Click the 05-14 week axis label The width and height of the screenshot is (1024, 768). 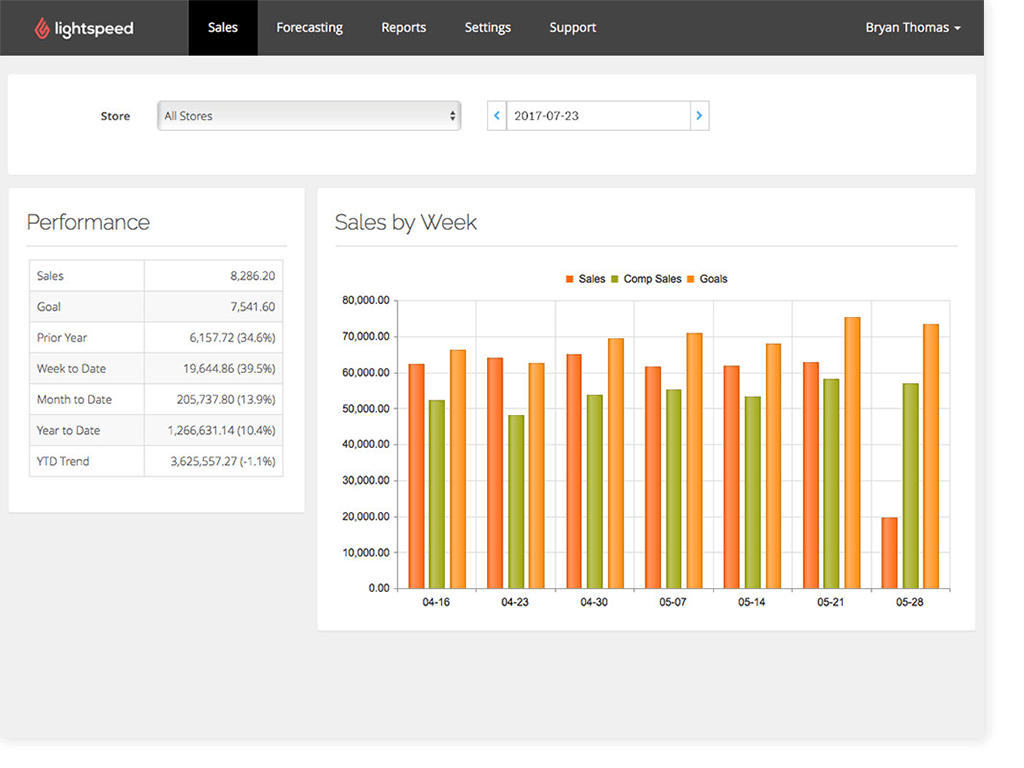click(752, 602)
